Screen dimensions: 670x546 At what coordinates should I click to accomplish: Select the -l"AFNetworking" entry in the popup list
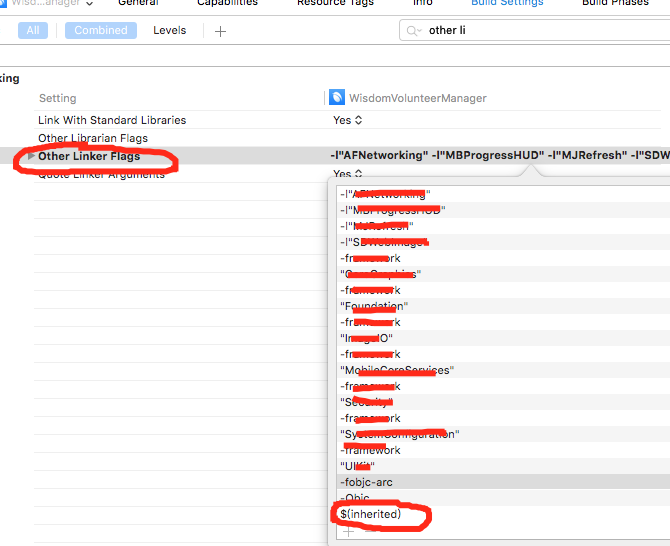coord(503,194)
